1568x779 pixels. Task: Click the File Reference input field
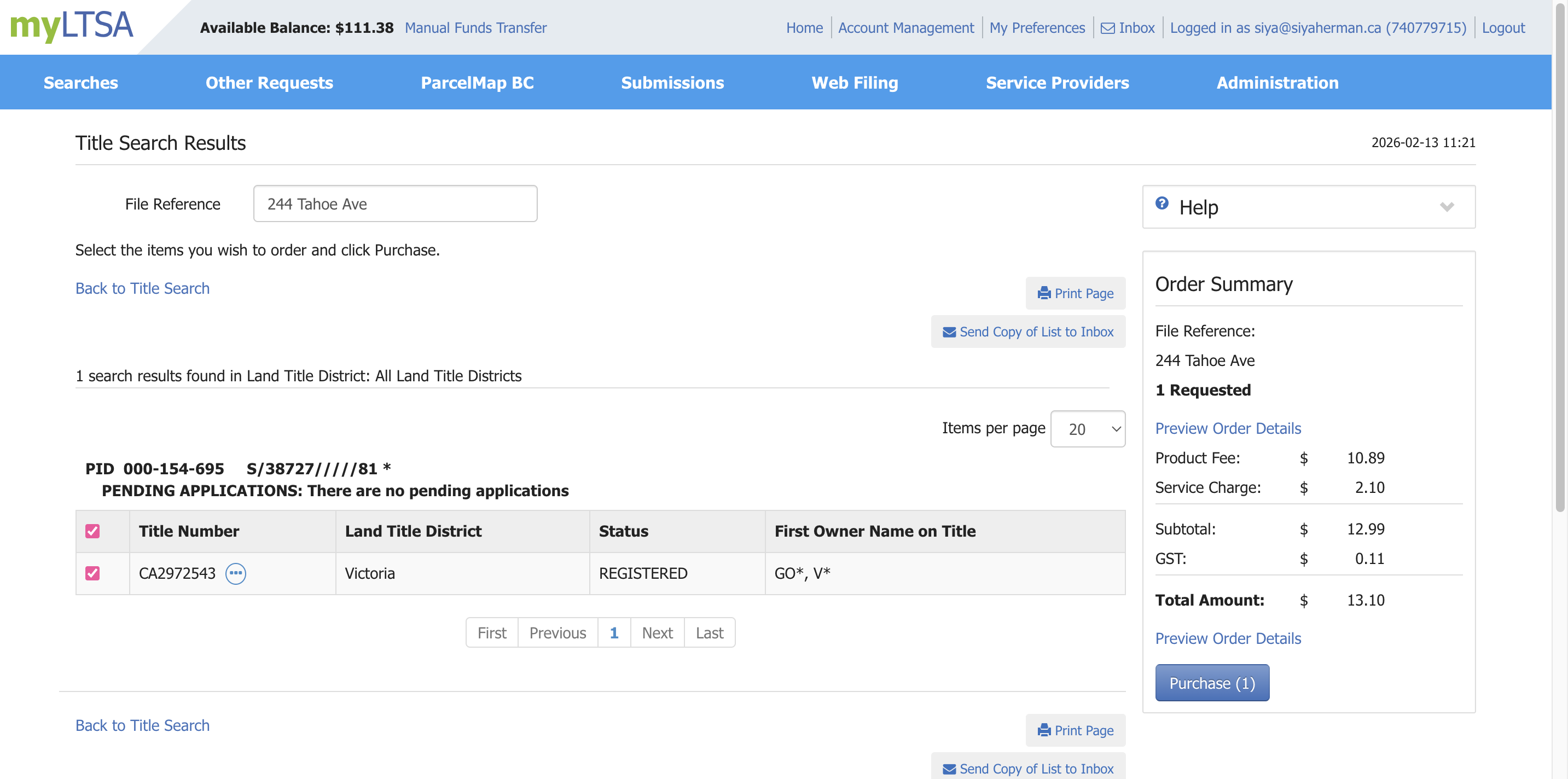[x=395, y=204]
